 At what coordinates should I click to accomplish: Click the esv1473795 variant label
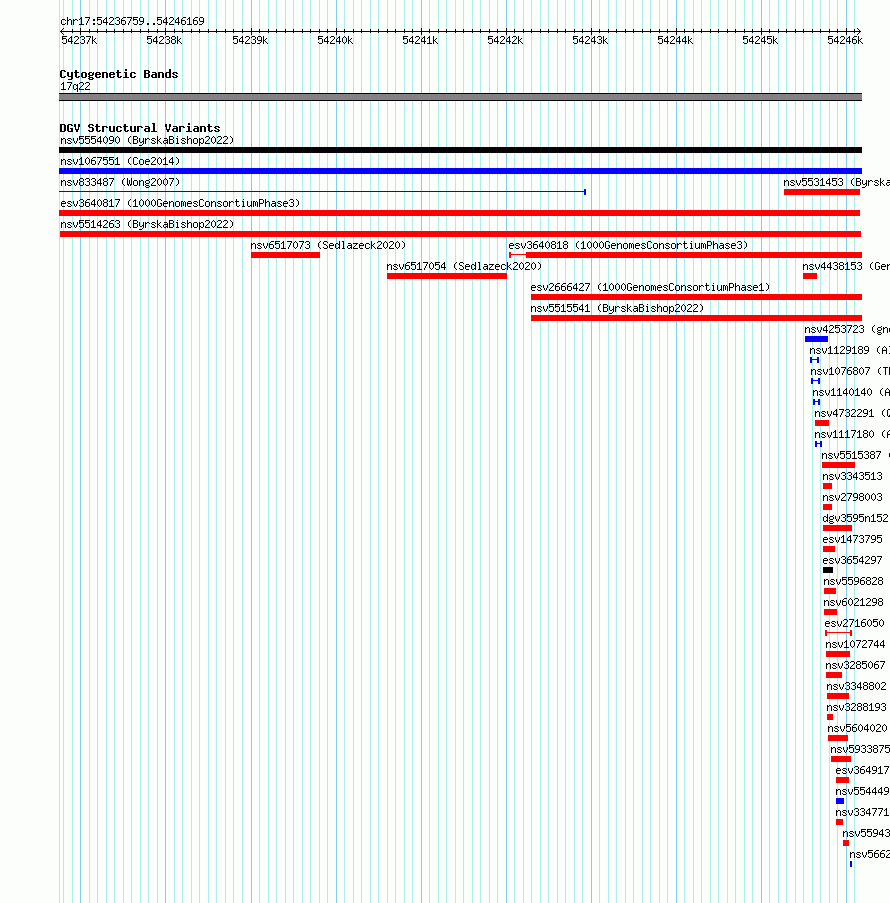(x=853, y=540)
